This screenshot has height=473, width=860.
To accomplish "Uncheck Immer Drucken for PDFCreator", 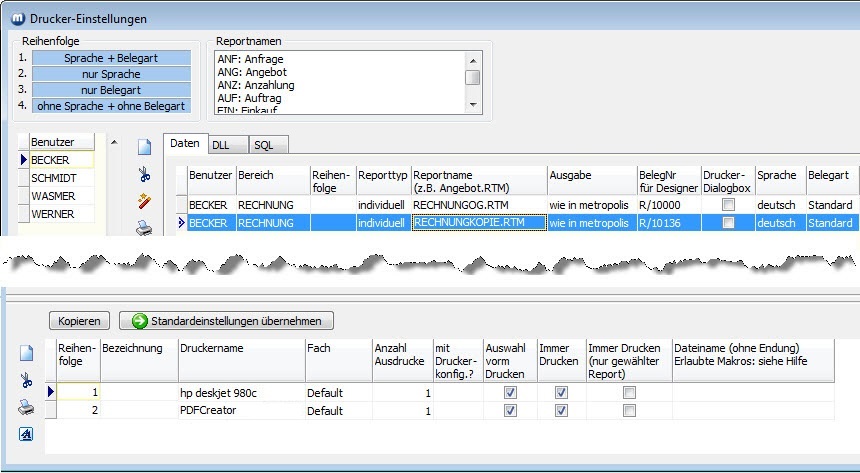I will (561, 411).
